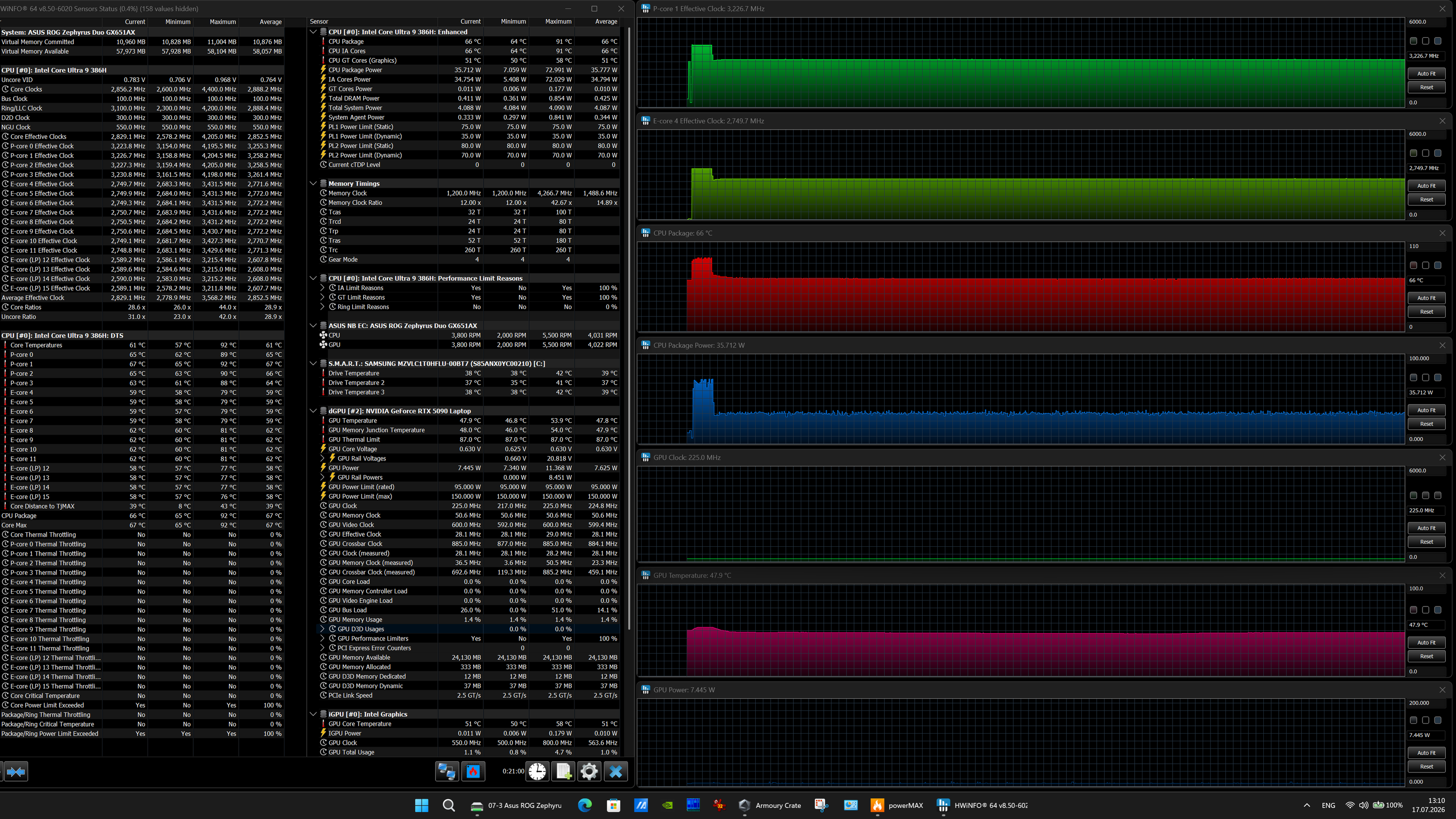Expand GT Limit Reasons
Viewport: 1456px width, 819px height.
coord(323,297)
